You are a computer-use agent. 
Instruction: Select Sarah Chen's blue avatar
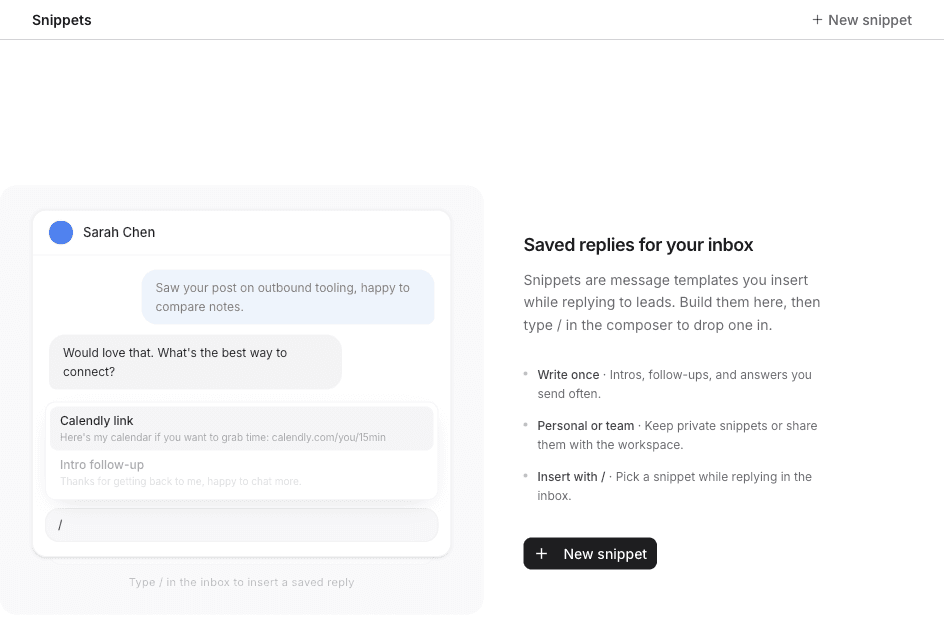click(61, 232)
